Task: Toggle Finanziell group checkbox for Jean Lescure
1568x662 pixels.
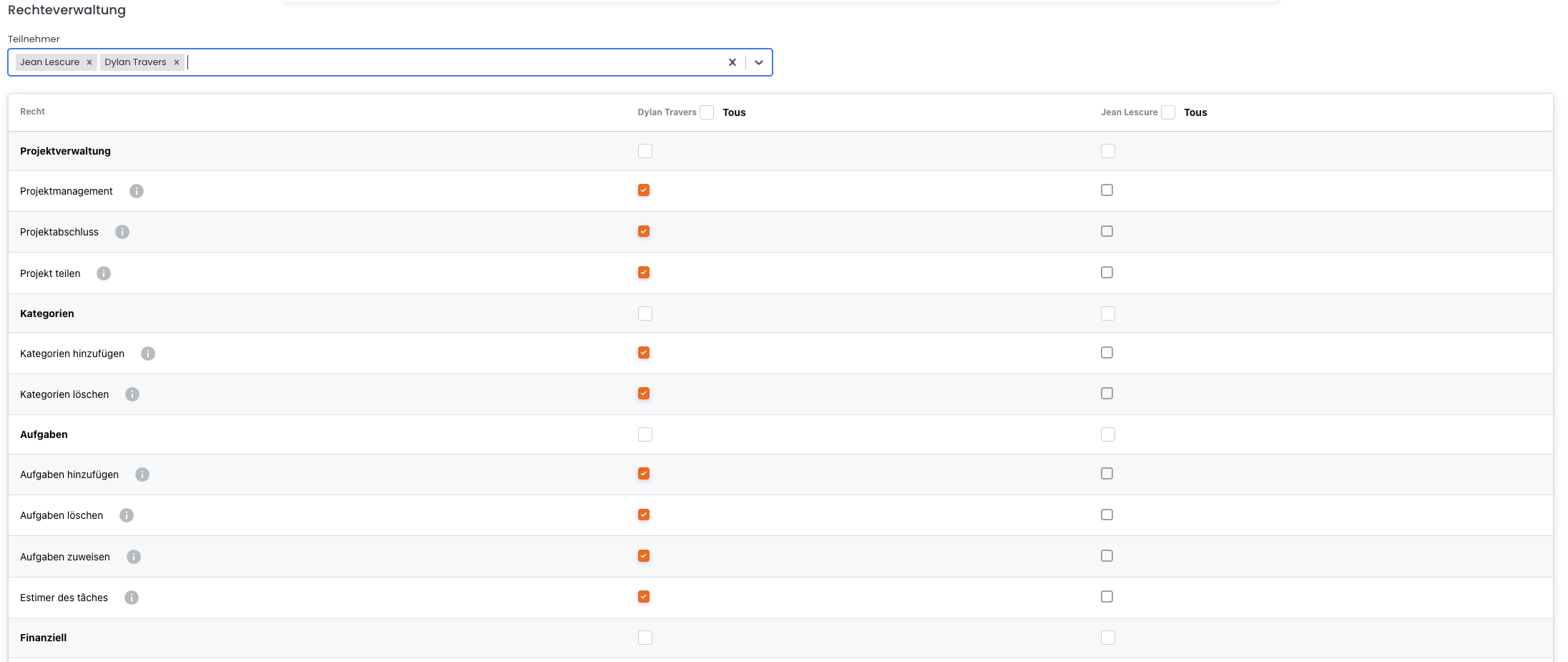Action: (x=1108, y=638)
